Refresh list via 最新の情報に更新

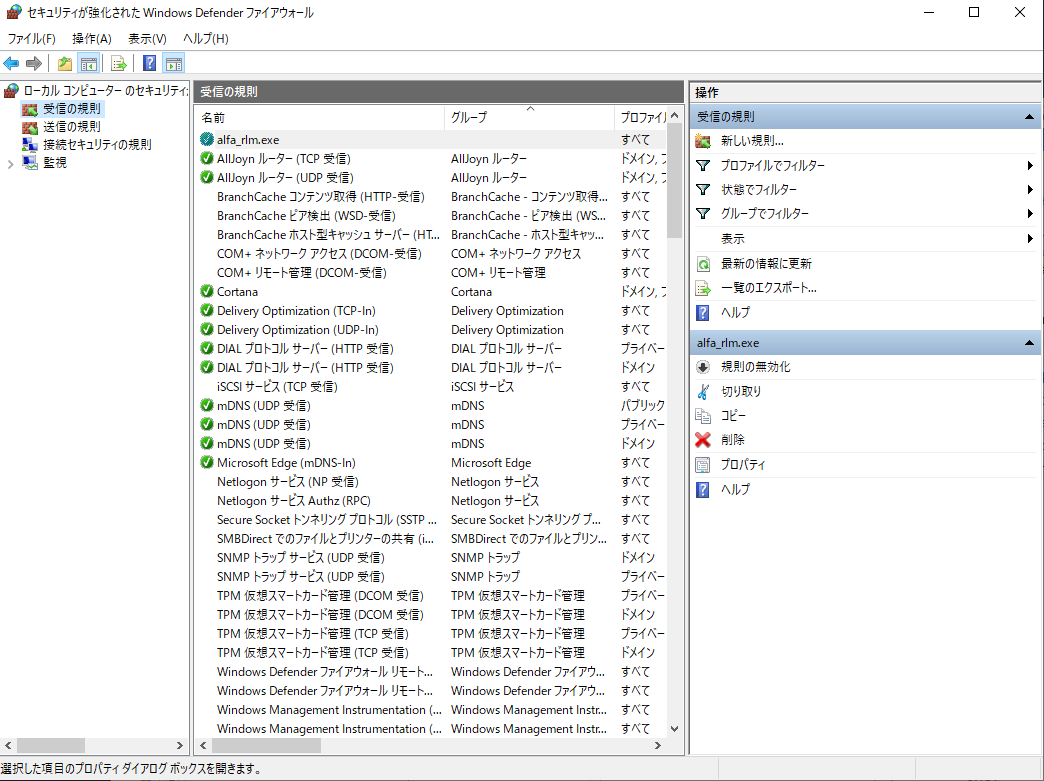click(x=766, y=264)
